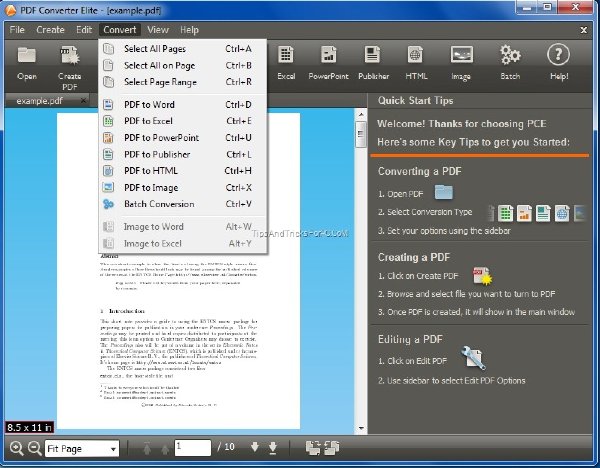Zoom out with the minus magnifier

[34, 448]
